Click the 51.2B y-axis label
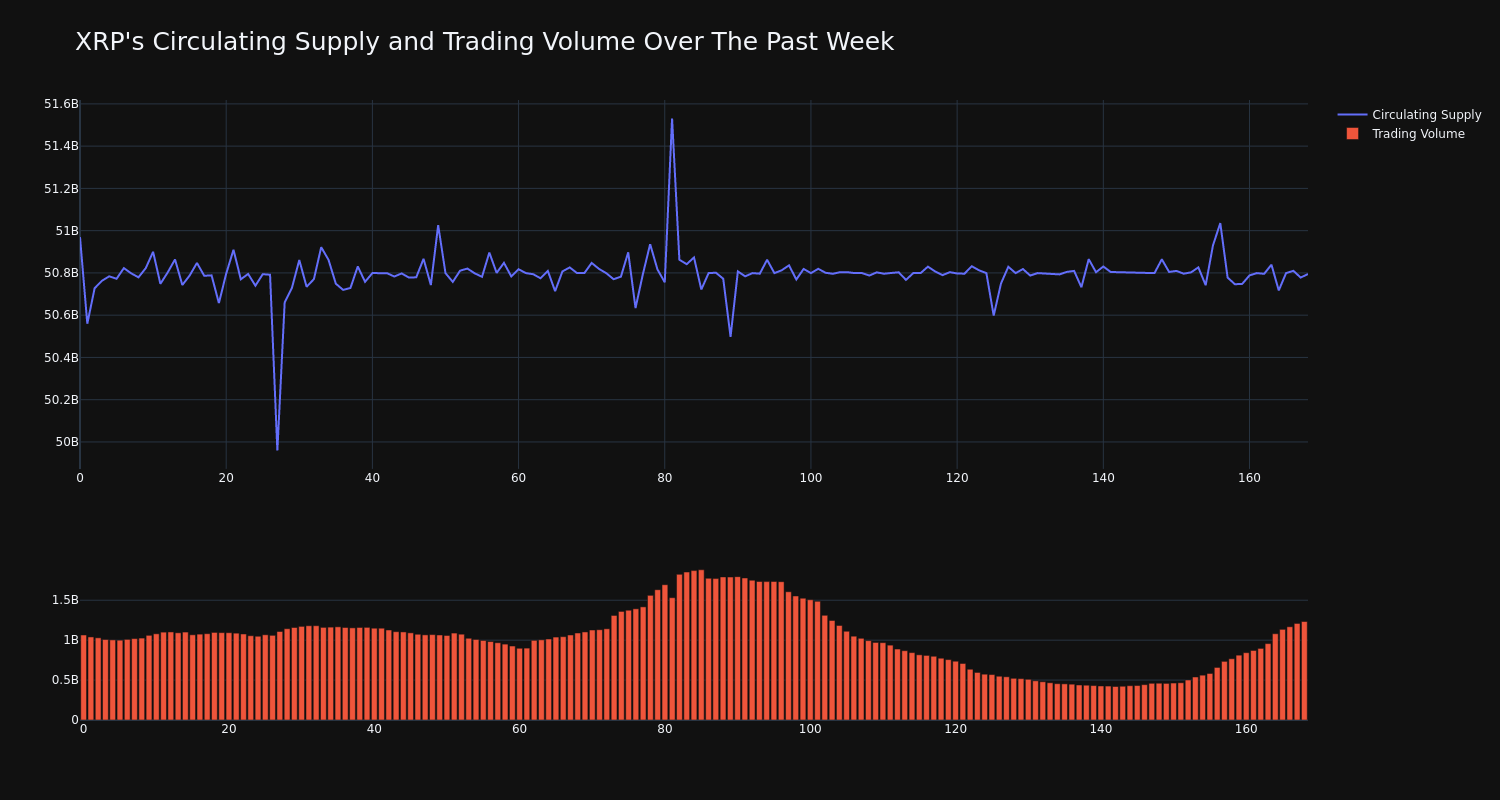1500x800 pixels. click(x=61, y=189)
